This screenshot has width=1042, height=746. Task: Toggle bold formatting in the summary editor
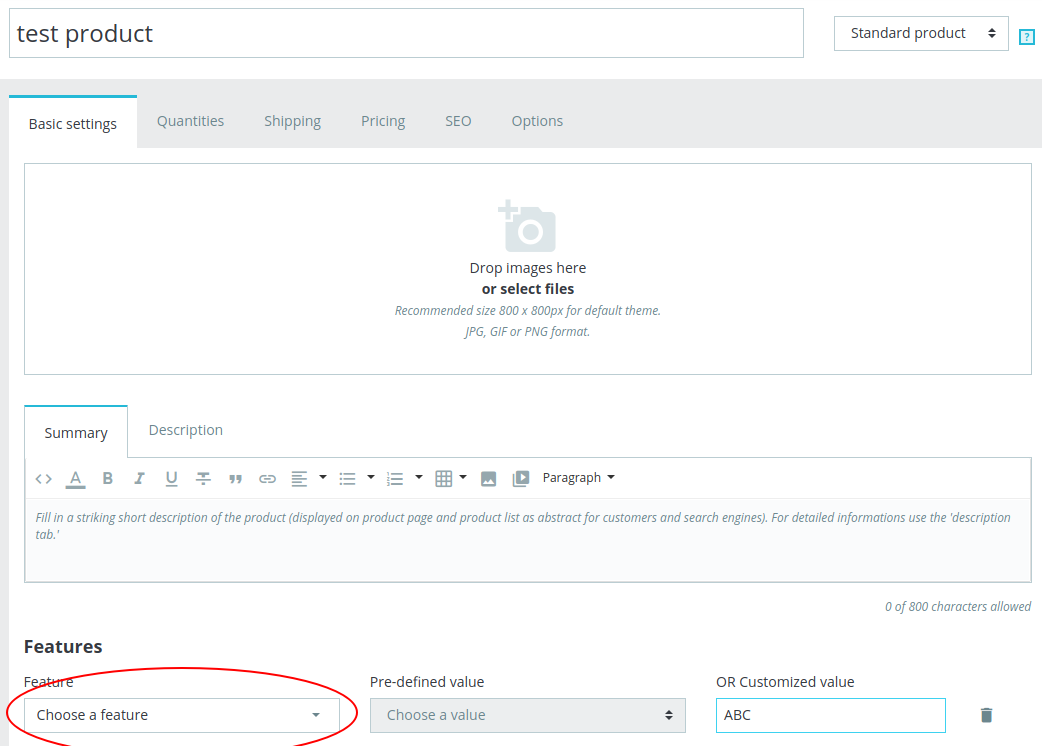coord(107,477)
